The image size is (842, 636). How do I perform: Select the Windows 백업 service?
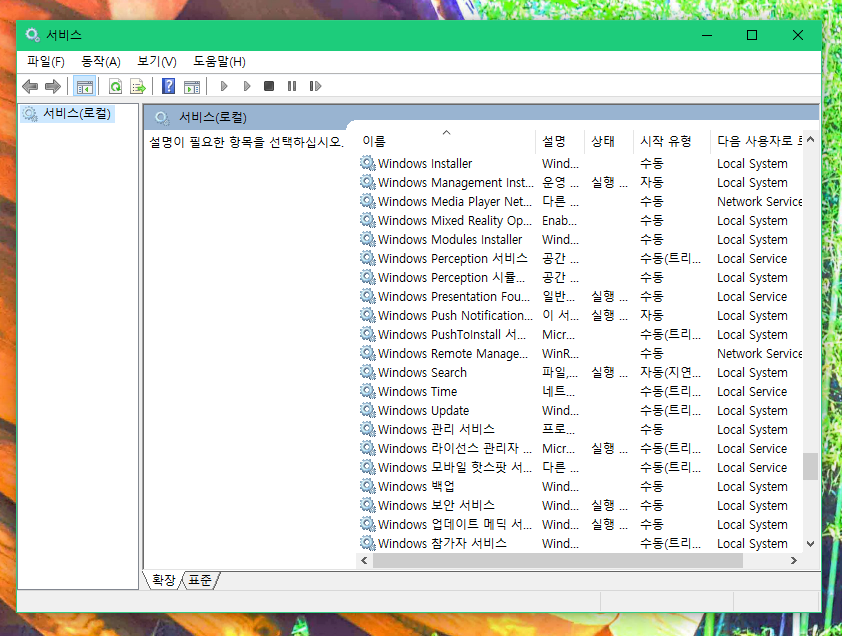[581, 486]
